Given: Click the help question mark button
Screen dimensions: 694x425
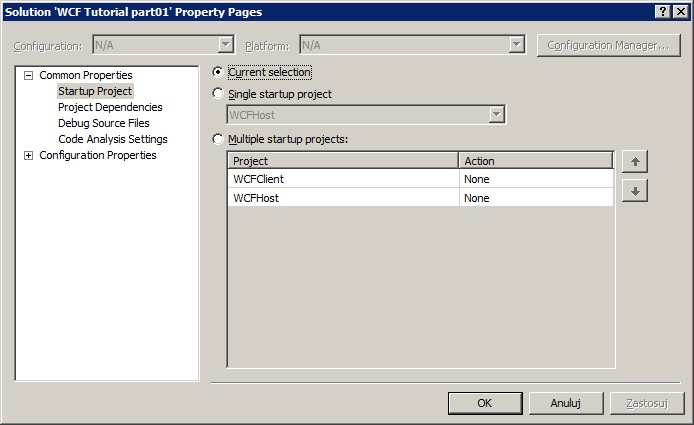Looking at the screenshot, I should [662, 11].
